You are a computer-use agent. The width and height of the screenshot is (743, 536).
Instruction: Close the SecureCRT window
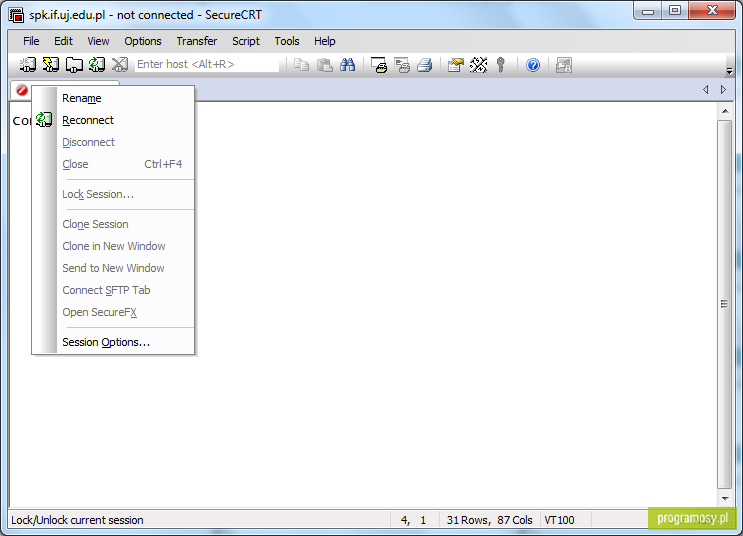pos(712,11)
